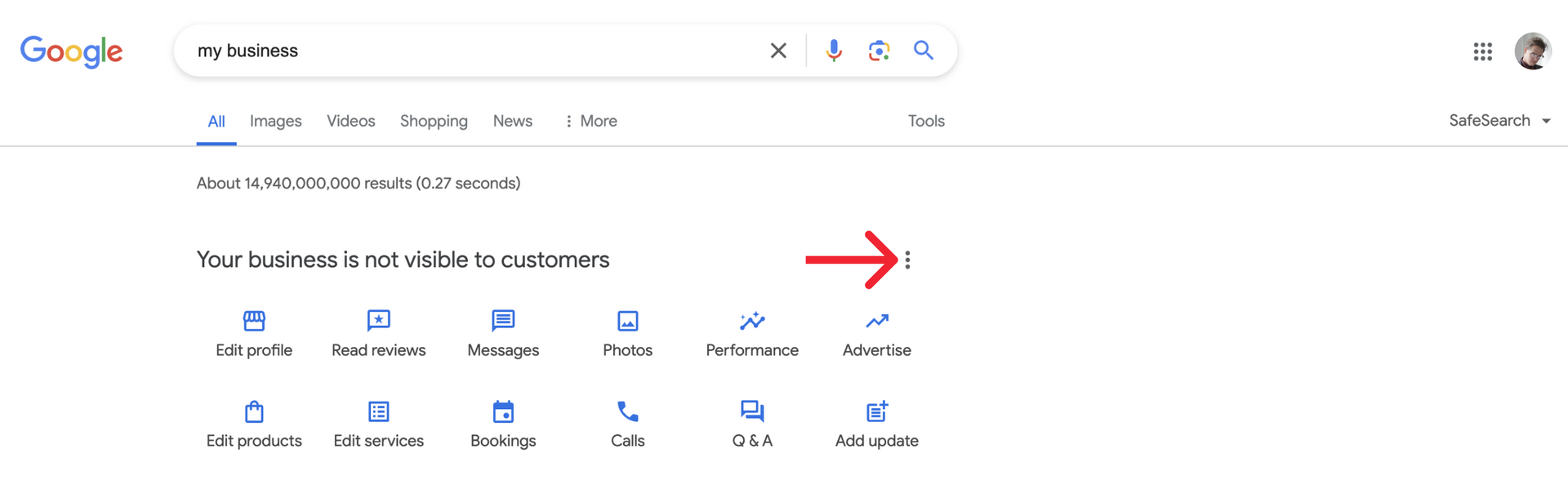Image resolution: width=1568 pixels, height=480 pixels.
Task: Switch to the Shopping tab
Action: (x=434, y=121)
